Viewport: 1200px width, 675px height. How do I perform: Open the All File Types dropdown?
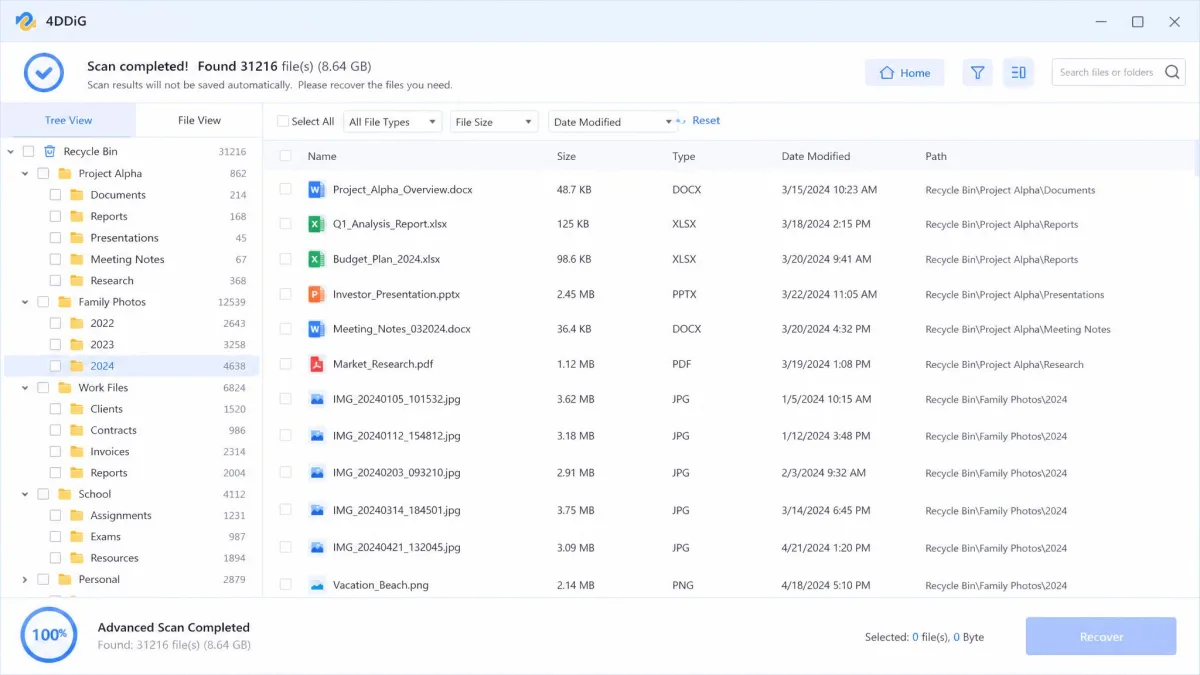[x=393, y=122]
